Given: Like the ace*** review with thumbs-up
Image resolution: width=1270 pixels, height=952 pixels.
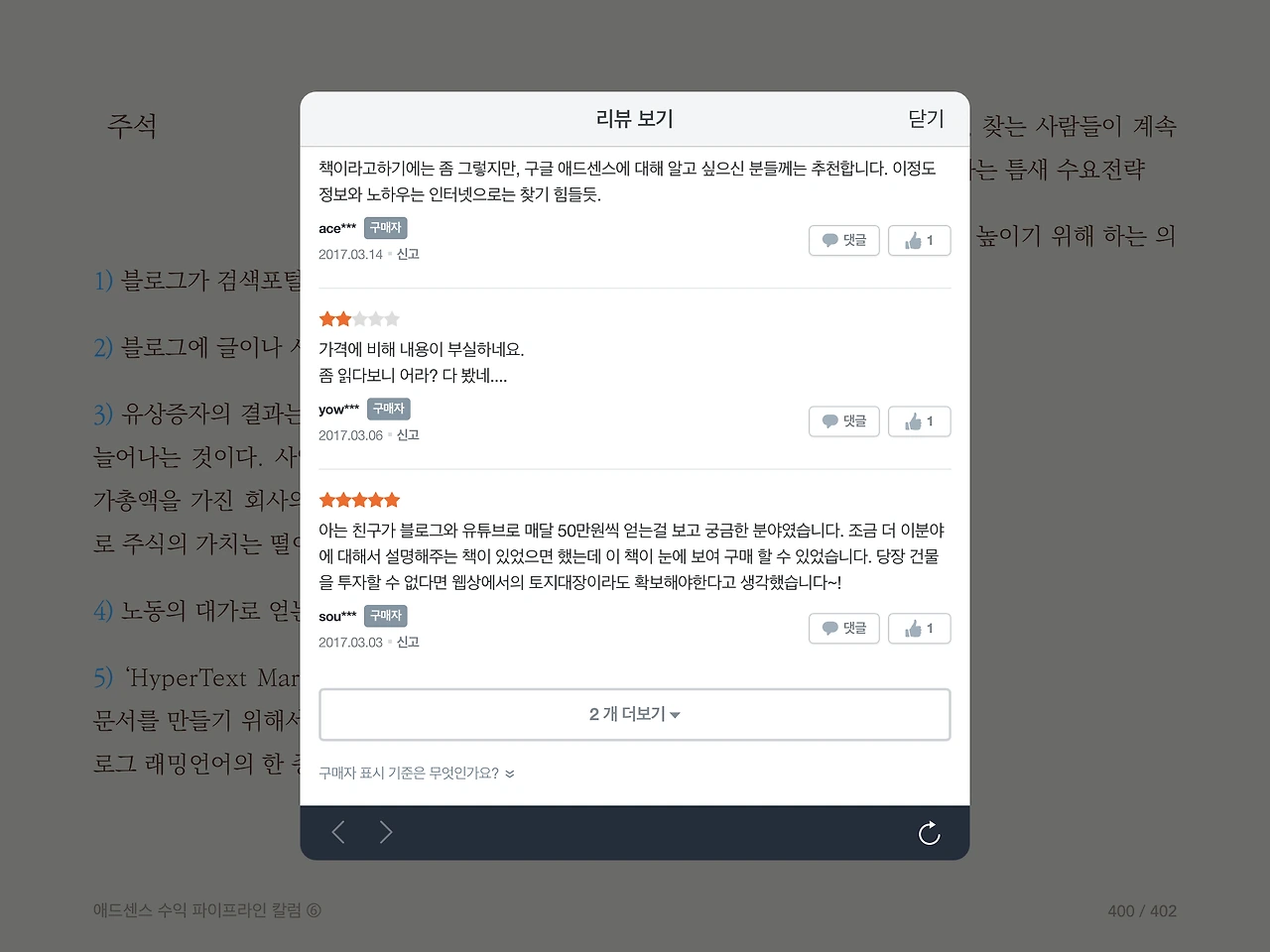Looking at the screenshot, I should (920, 241).
